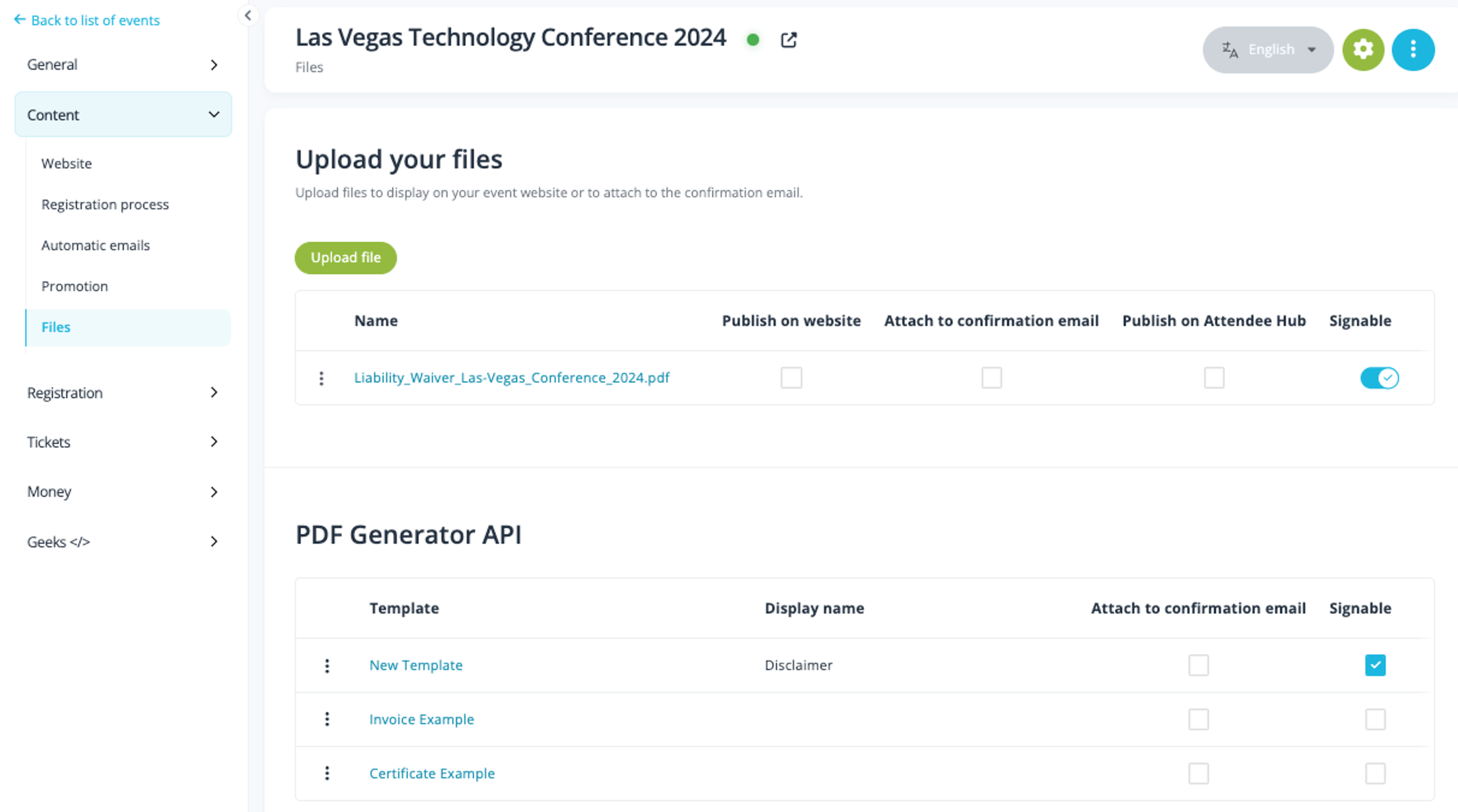Open Automatic emails settings

click(x=95, y=245)
